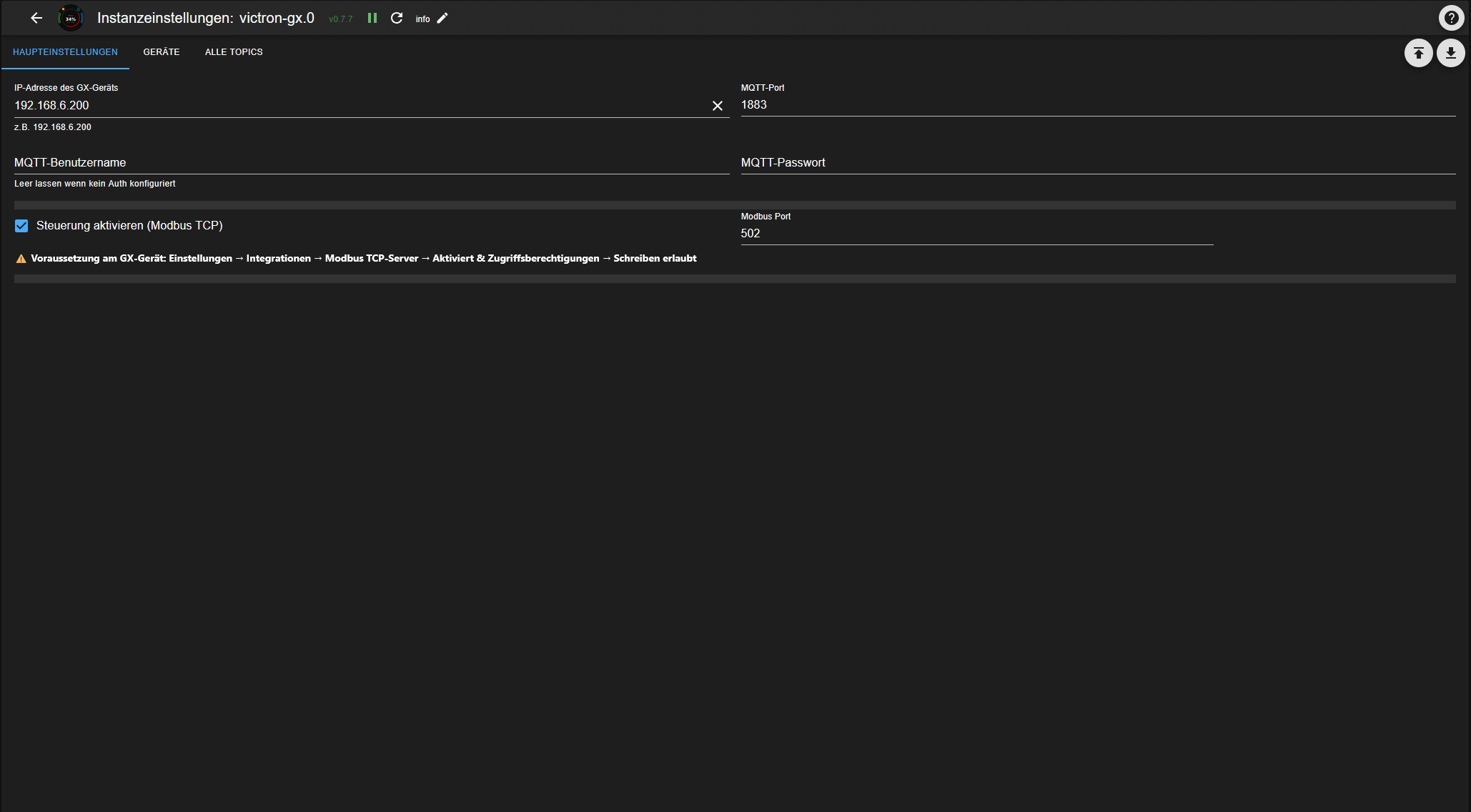Edit log level with pencil icon

[x=442, y=18]
